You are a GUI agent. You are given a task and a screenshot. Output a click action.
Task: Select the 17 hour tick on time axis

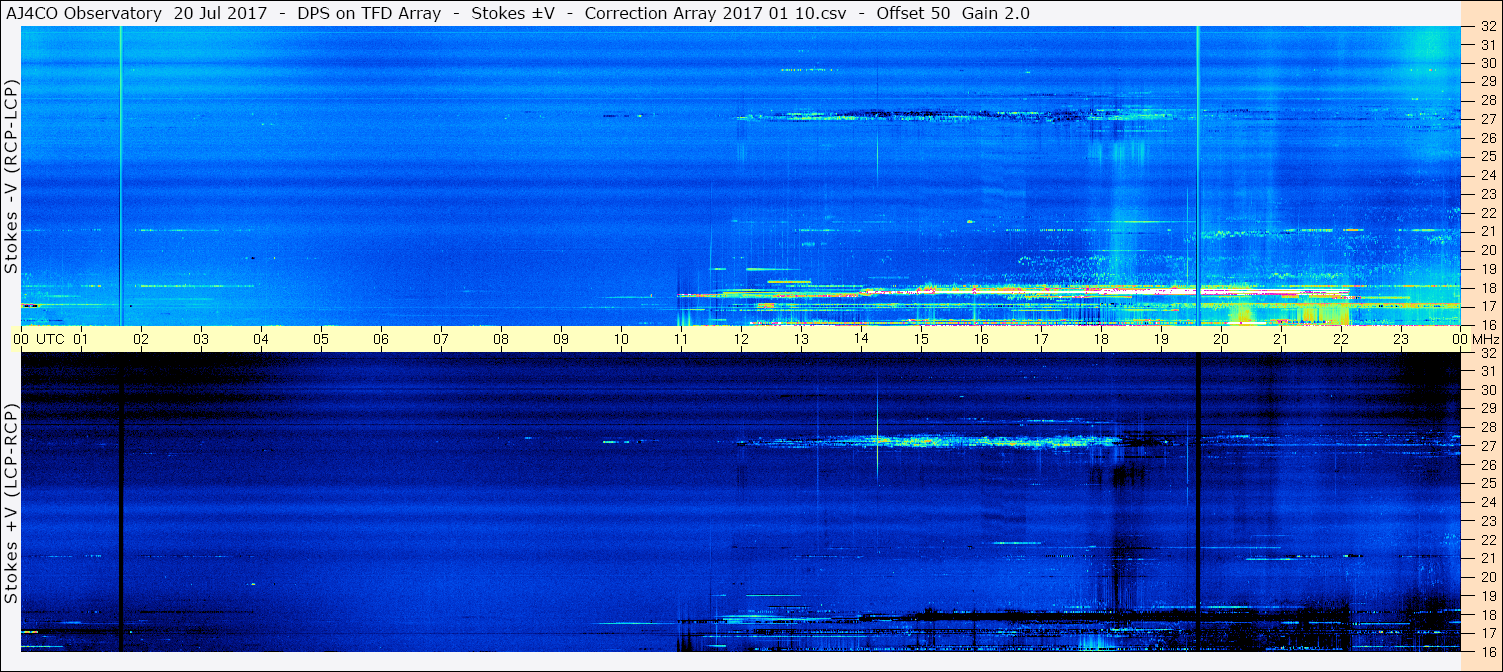click(1041, 339)
